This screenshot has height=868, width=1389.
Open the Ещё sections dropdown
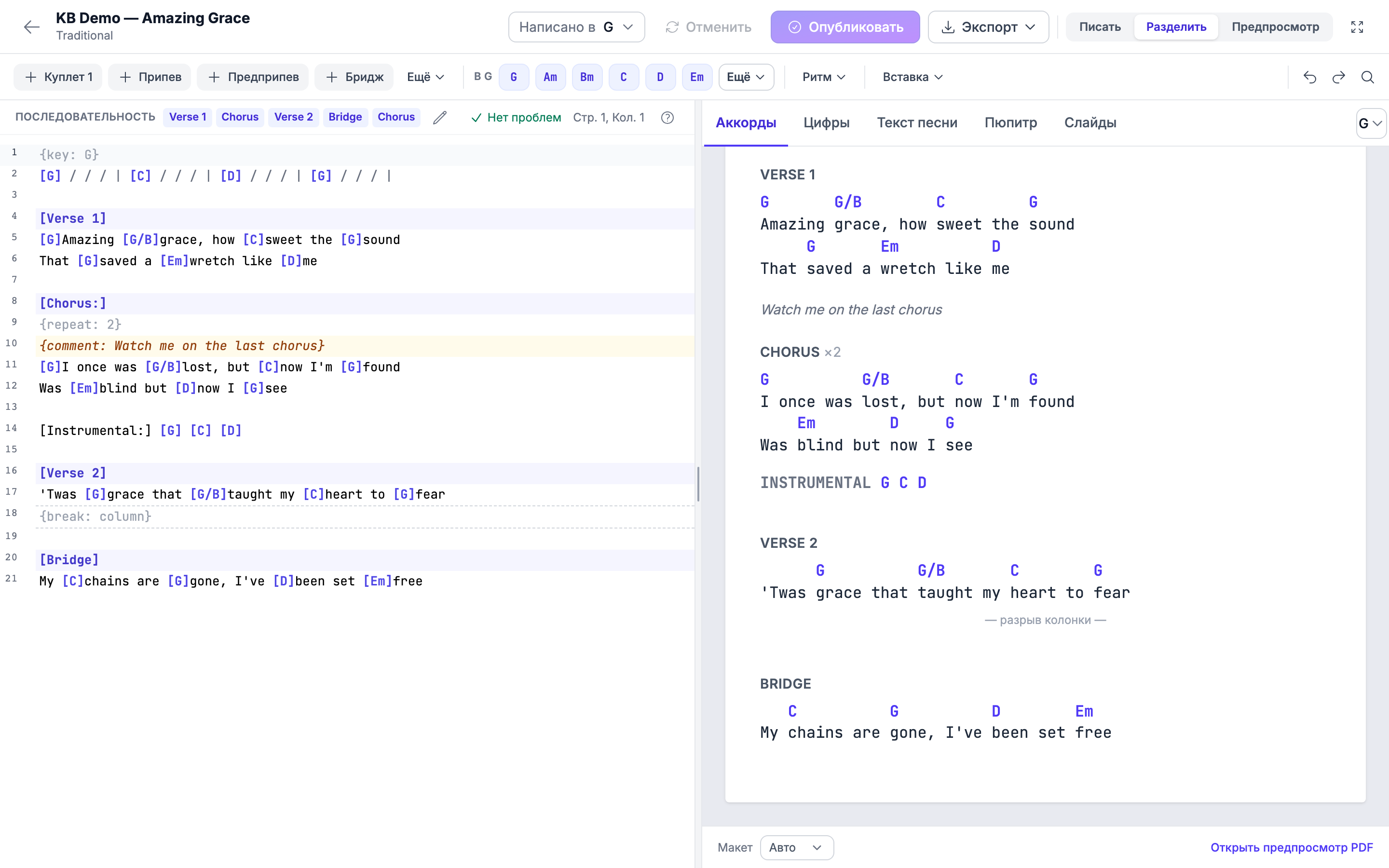click(x=425, y=77)
